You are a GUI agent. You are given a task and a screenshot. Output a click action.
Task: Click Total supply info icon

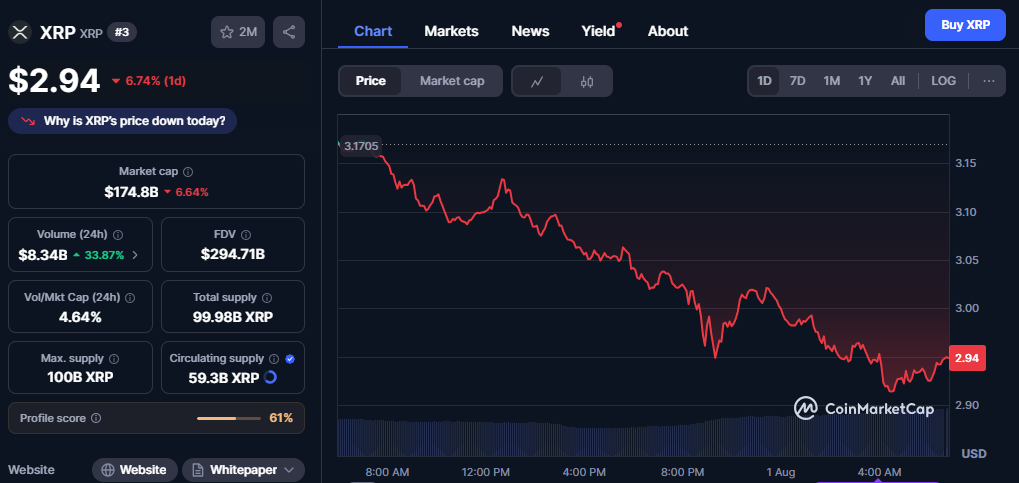tap(266, 298)
